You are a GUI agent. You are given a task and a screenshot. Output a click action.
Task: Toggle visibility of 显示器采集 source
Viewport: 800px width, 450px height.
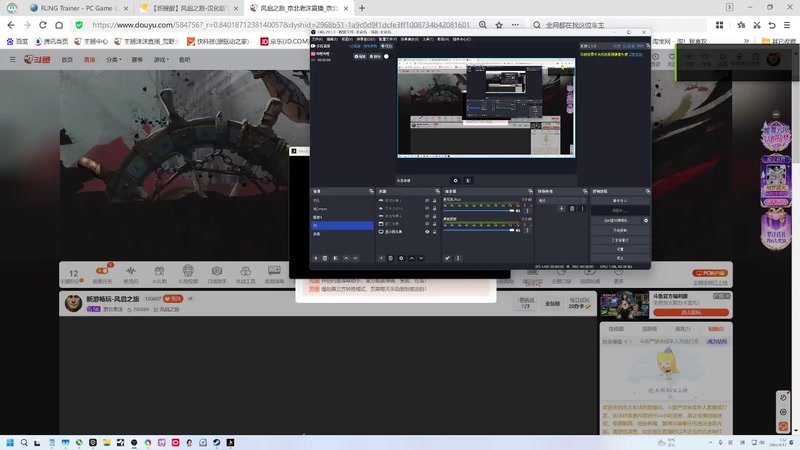point(427,232)
